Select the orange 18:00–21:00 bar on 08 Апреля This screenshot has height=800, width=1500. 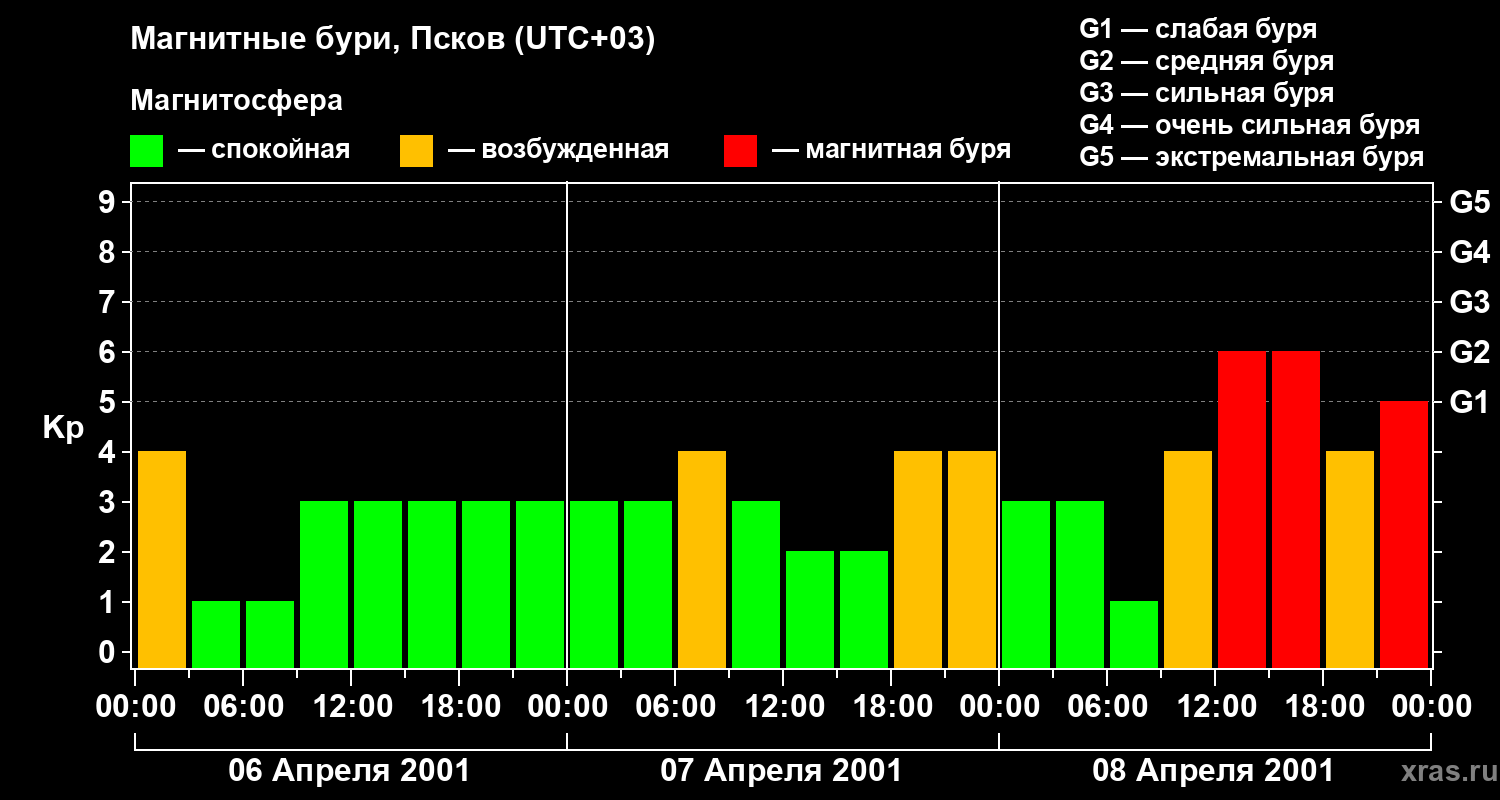pos(1350,559)
